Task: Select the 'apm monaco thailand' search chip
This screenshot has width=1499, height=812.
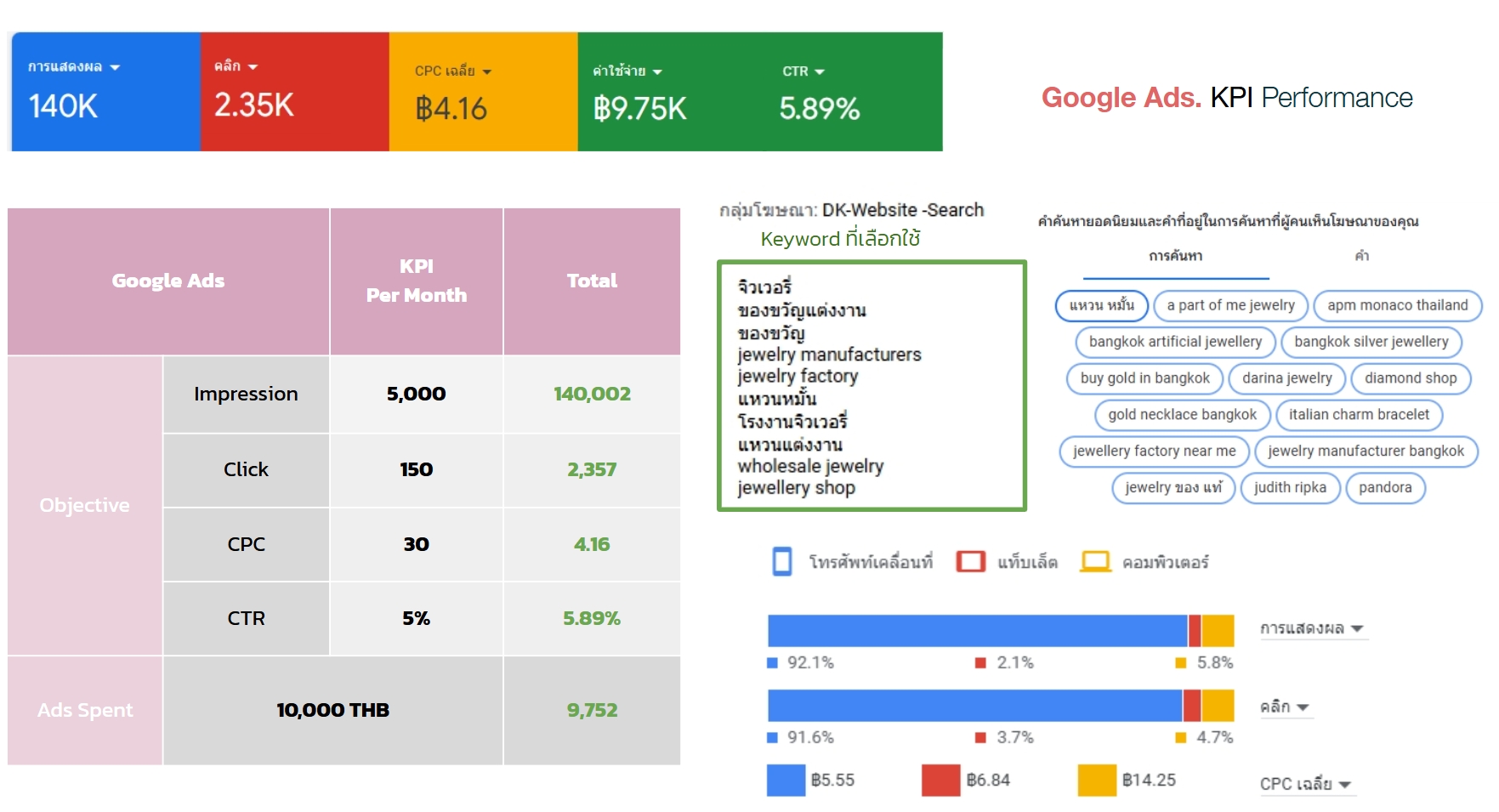Action: pyautogui.click(x=1397, y=305)
